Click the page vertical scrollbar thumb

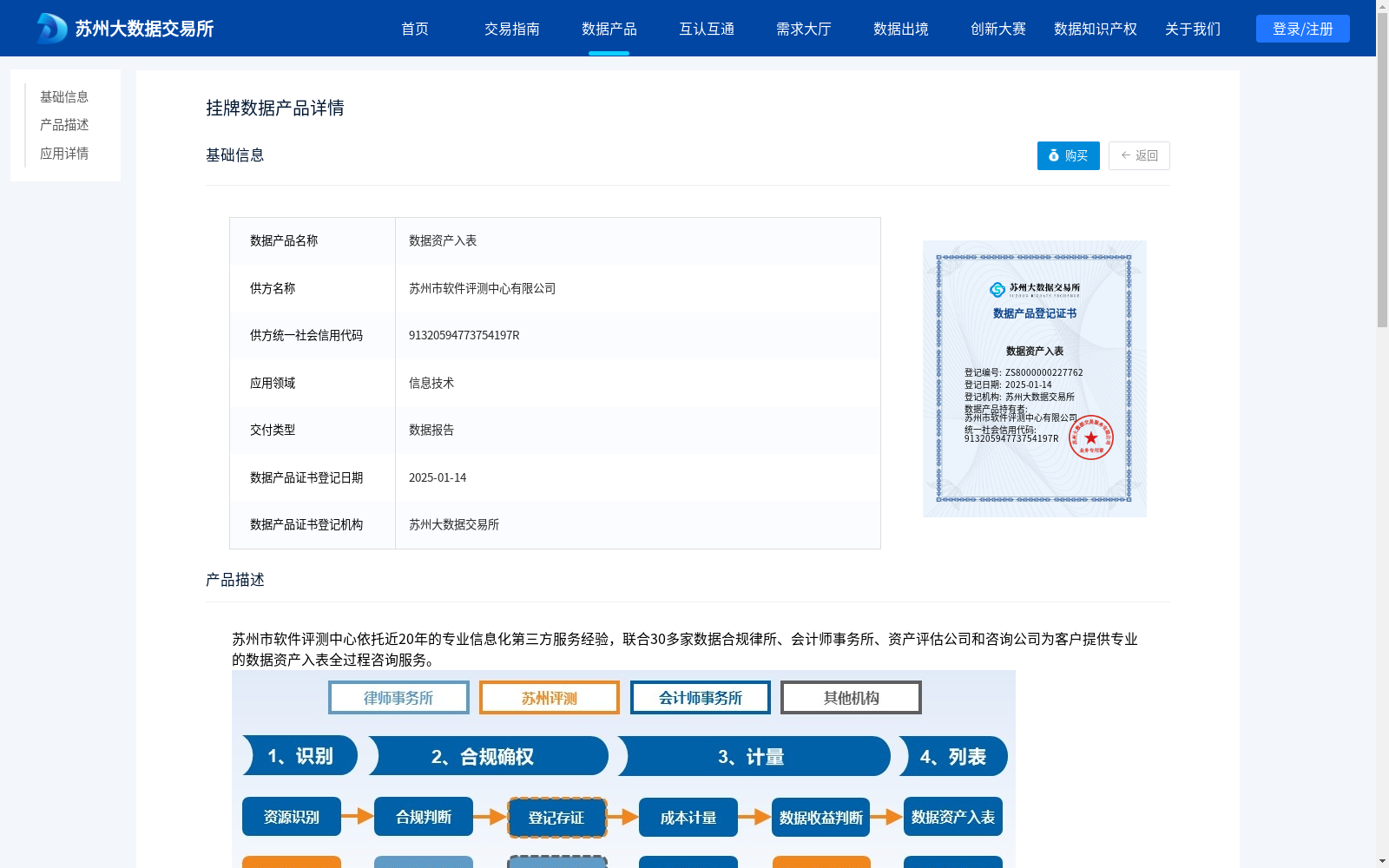coord(1382,170)
